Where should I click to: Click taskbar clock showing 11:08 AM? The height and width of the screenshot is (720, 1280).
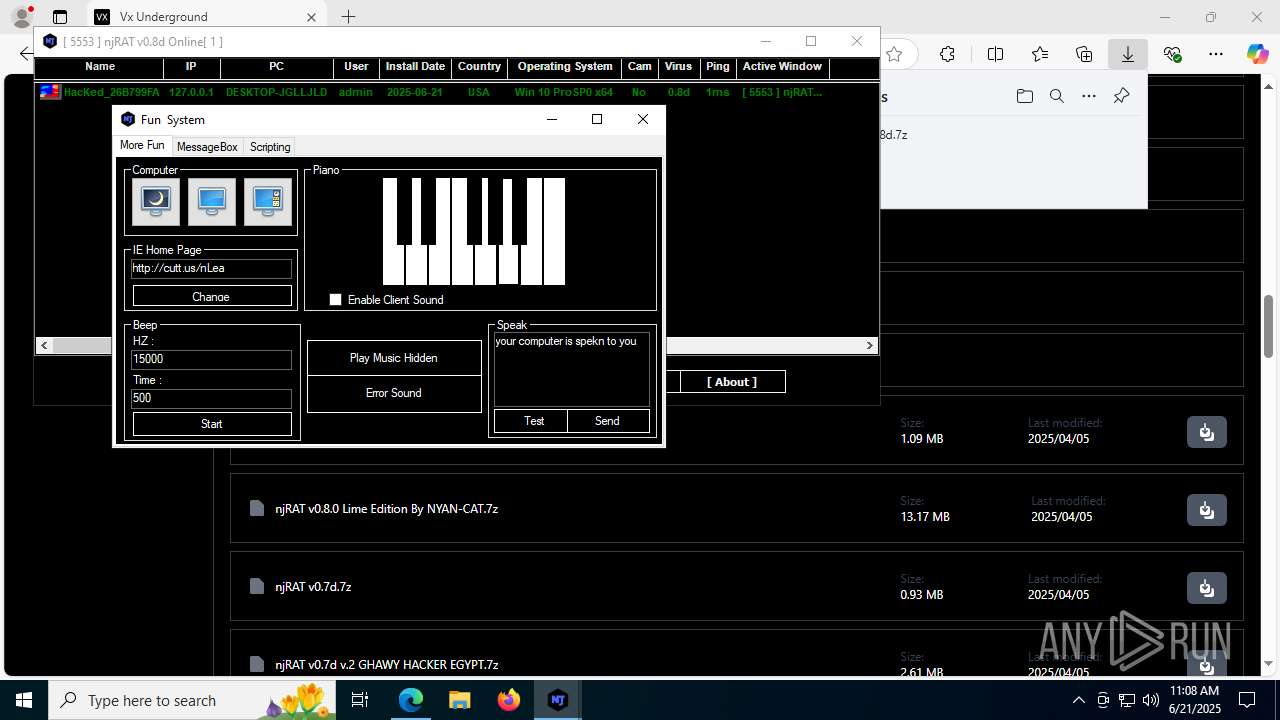pos(1195,699)
